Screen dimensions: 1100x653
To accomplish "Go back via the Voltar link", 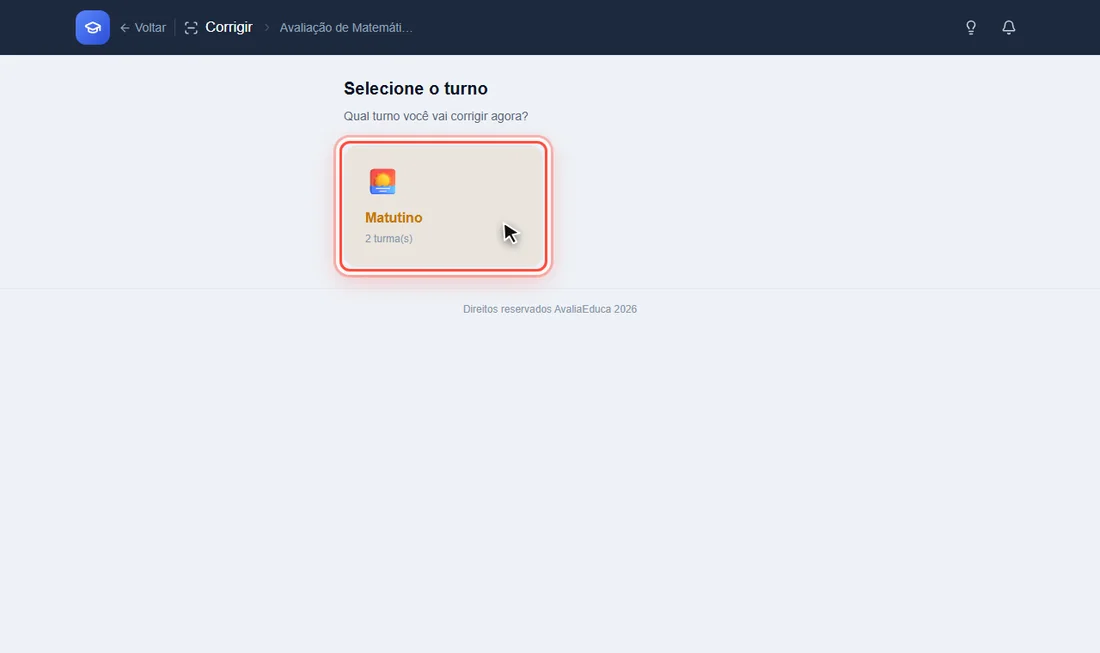I will pyautogui.click(x=143, y=28).
